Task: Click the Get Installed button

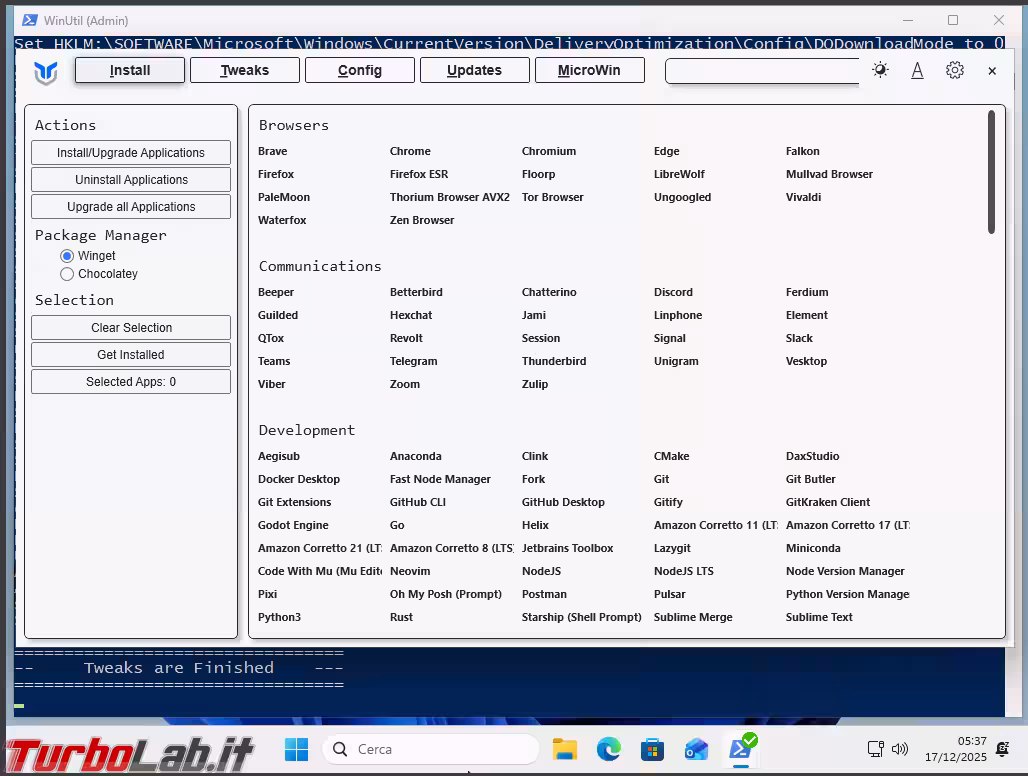Action: (x=131, y=355)
